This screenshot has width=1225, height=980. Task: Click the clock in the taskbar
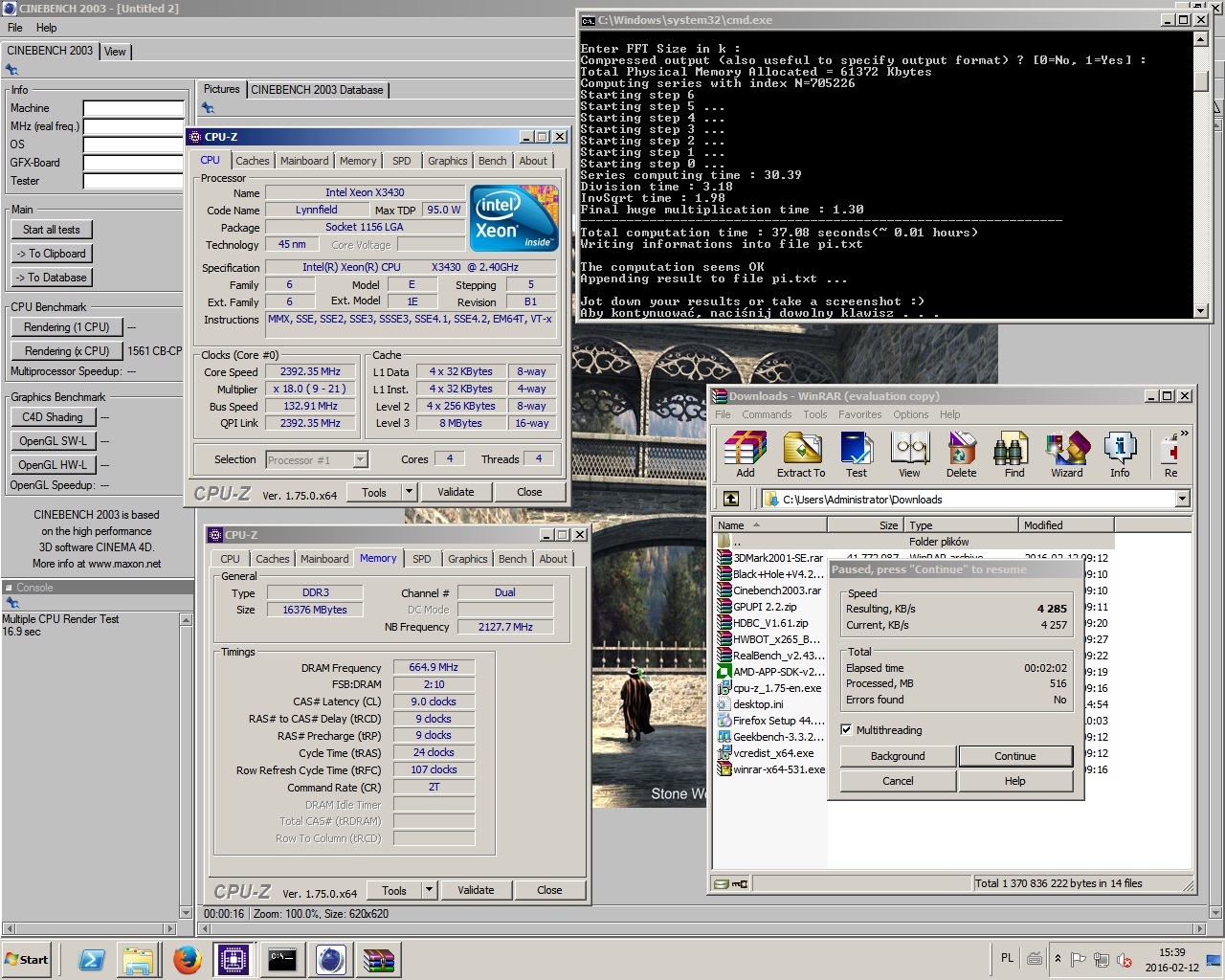click(1171, 960)
